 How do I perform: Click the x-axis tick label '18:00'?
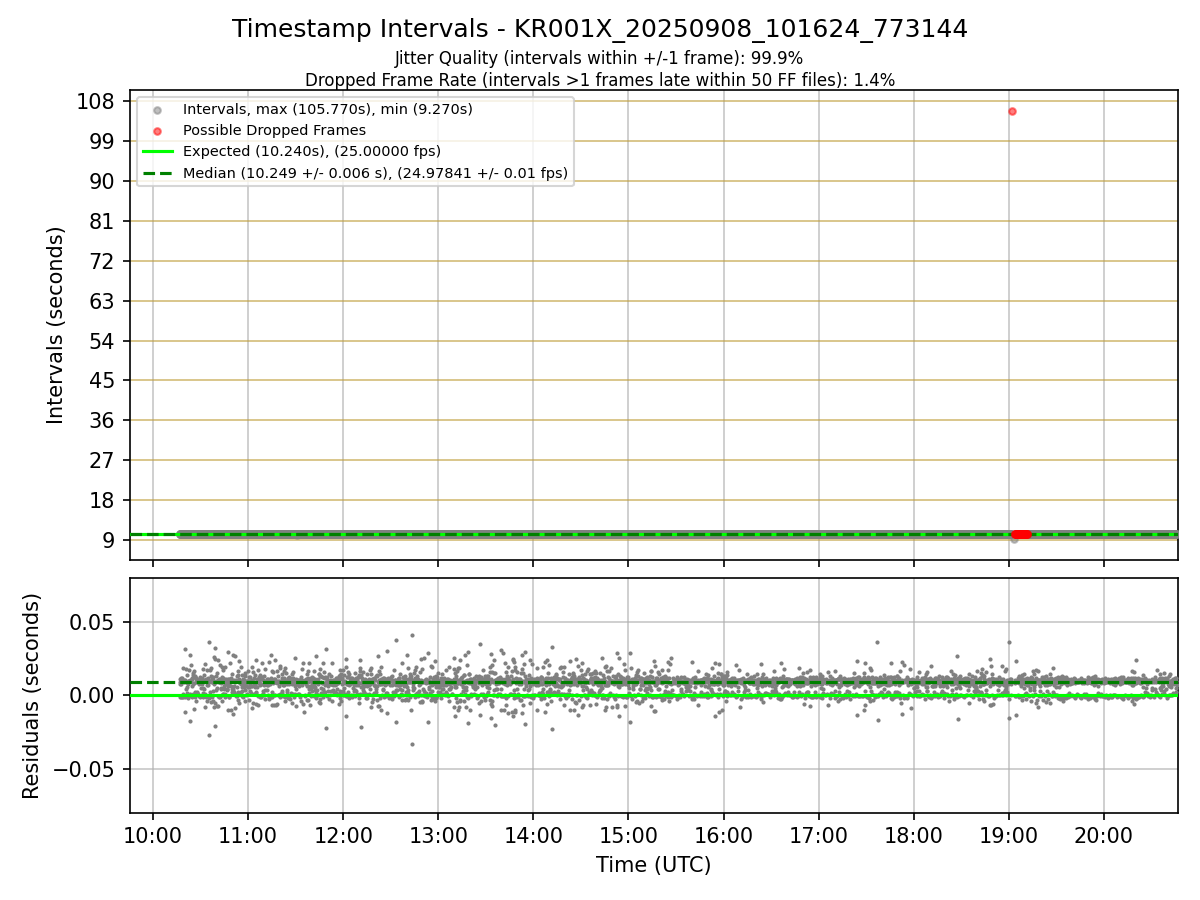tap(913, 836)
